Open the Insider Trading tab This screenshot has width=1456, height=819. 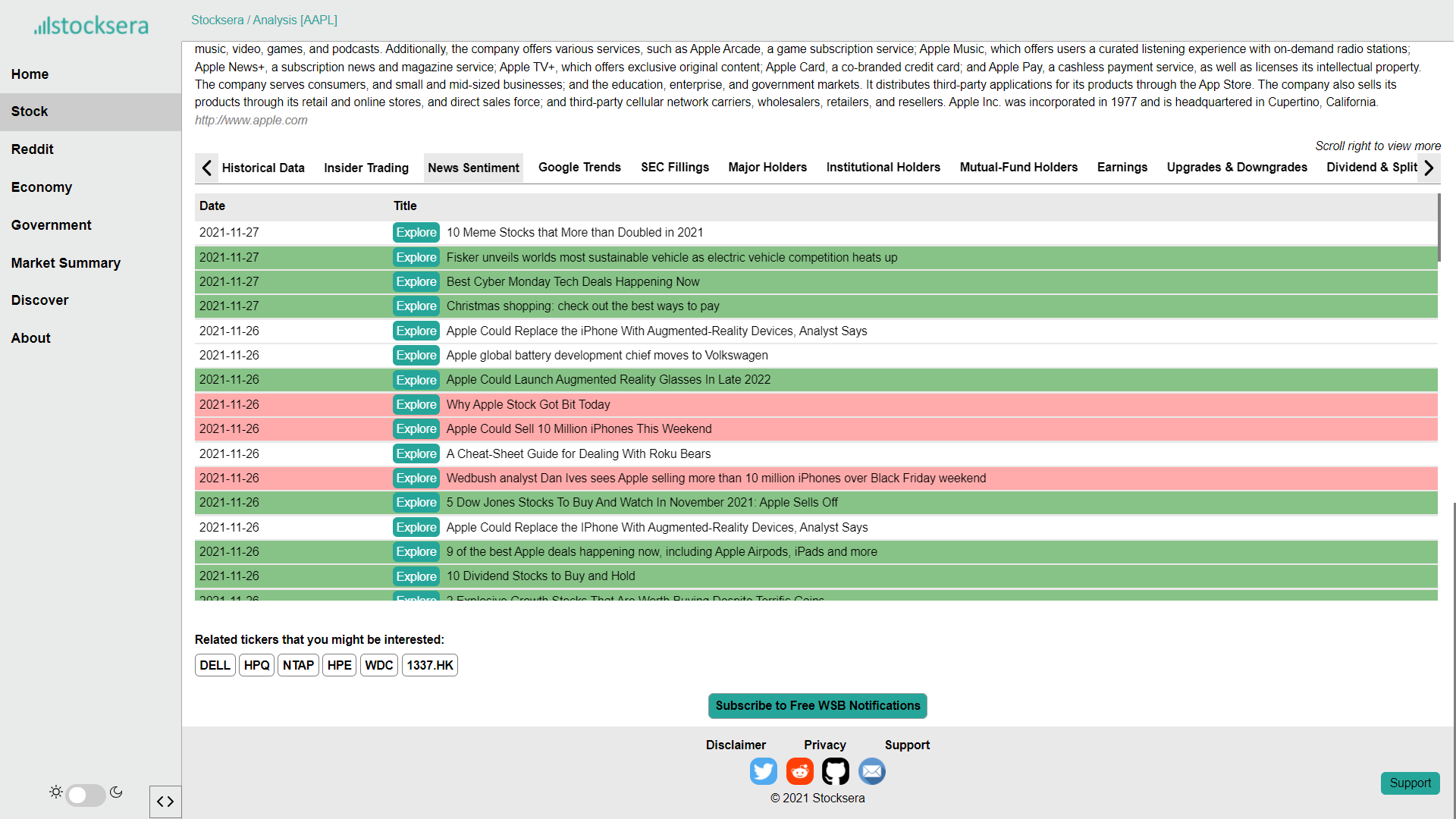pos(366,168)
